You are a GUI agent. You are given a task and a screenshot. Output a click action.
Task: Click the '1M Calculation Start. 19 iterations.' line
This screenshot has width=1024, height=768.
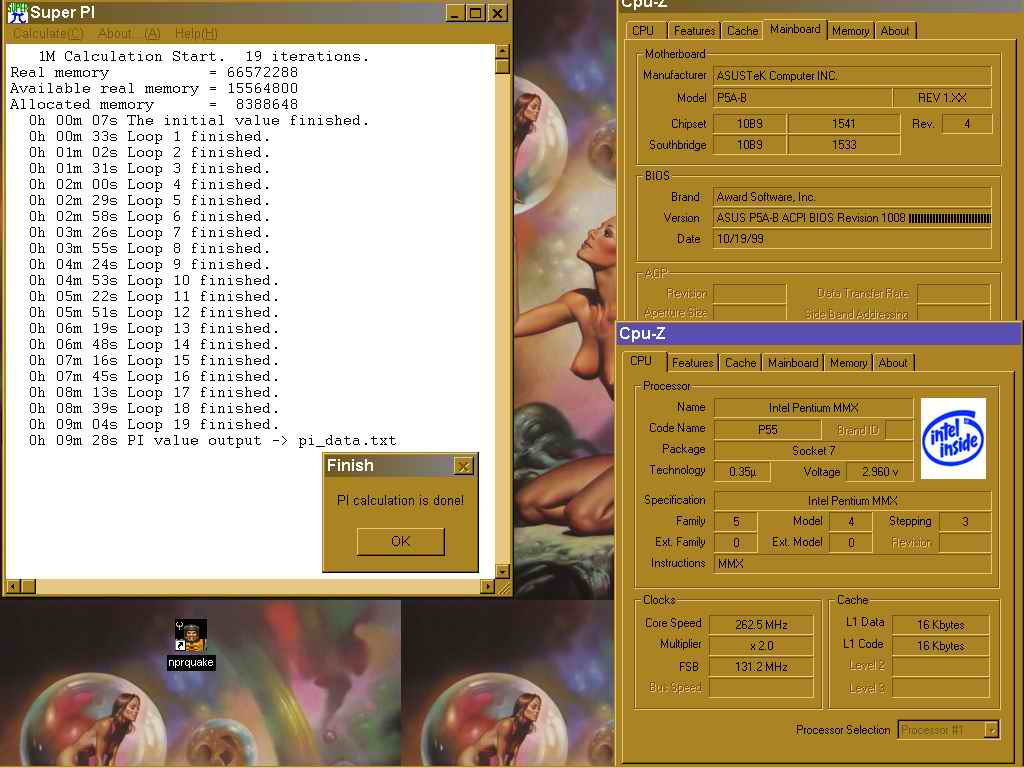(x=204, y=57)
